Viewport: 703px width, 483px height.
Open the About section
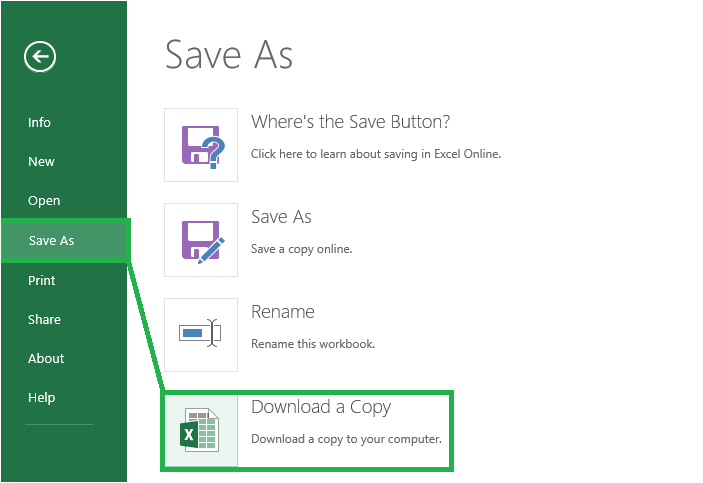pos(46,358)
